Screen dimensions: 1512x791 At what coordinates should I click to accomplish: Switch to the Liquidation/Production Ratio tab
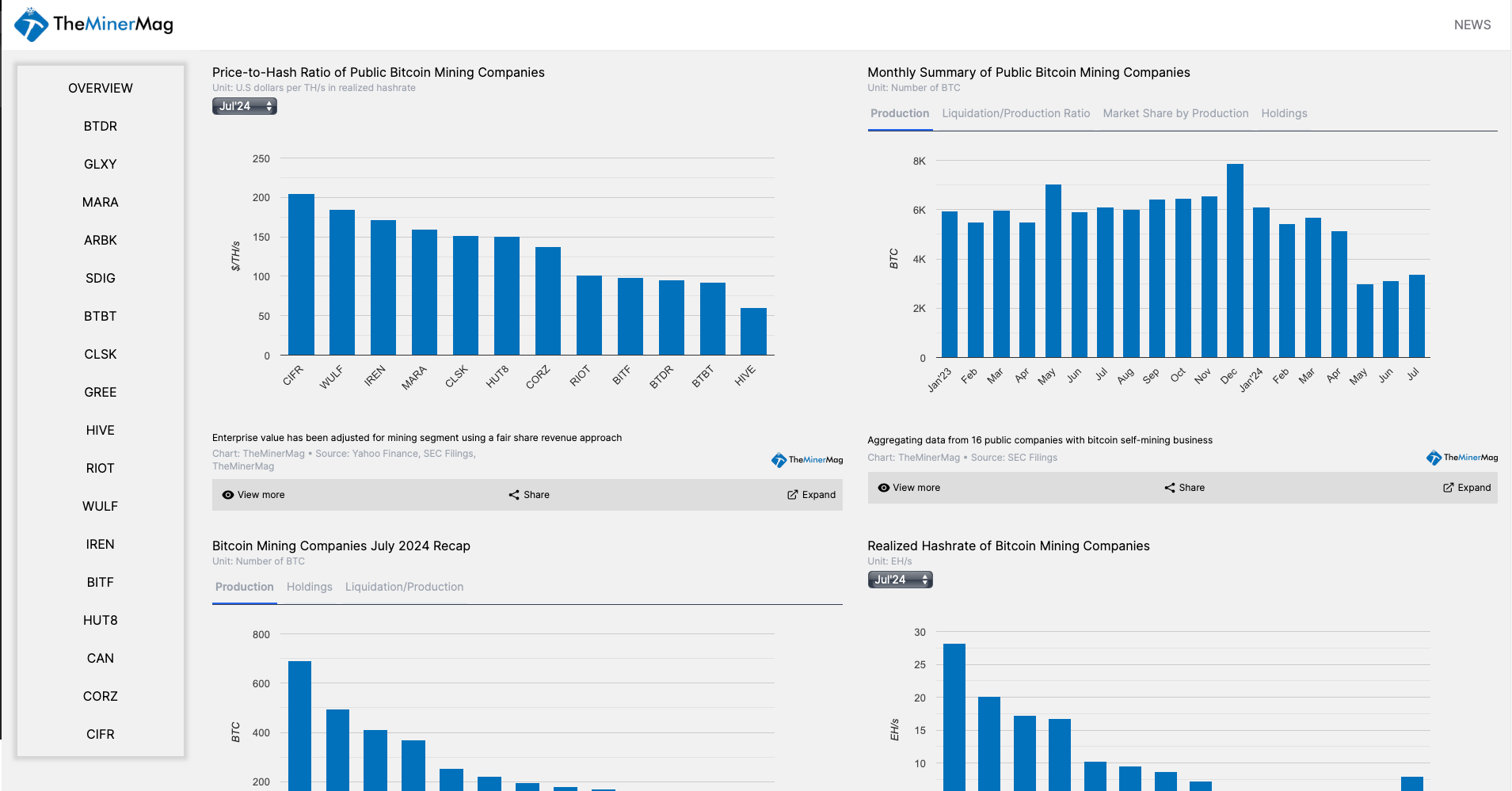(1015, 113)
